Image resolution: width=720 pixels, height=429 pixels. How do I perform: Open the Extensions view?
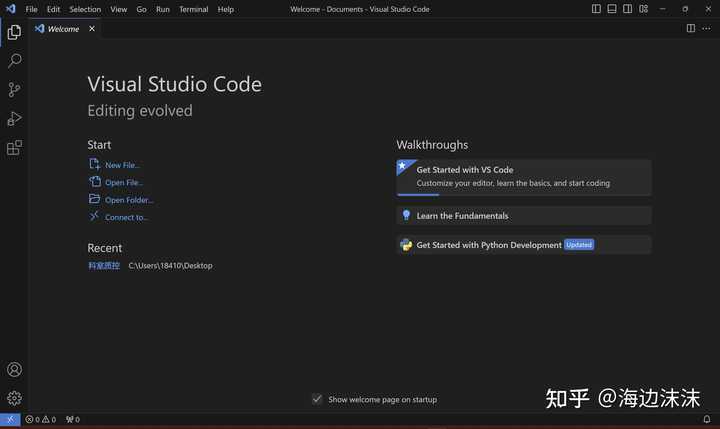tap(14, 147)
